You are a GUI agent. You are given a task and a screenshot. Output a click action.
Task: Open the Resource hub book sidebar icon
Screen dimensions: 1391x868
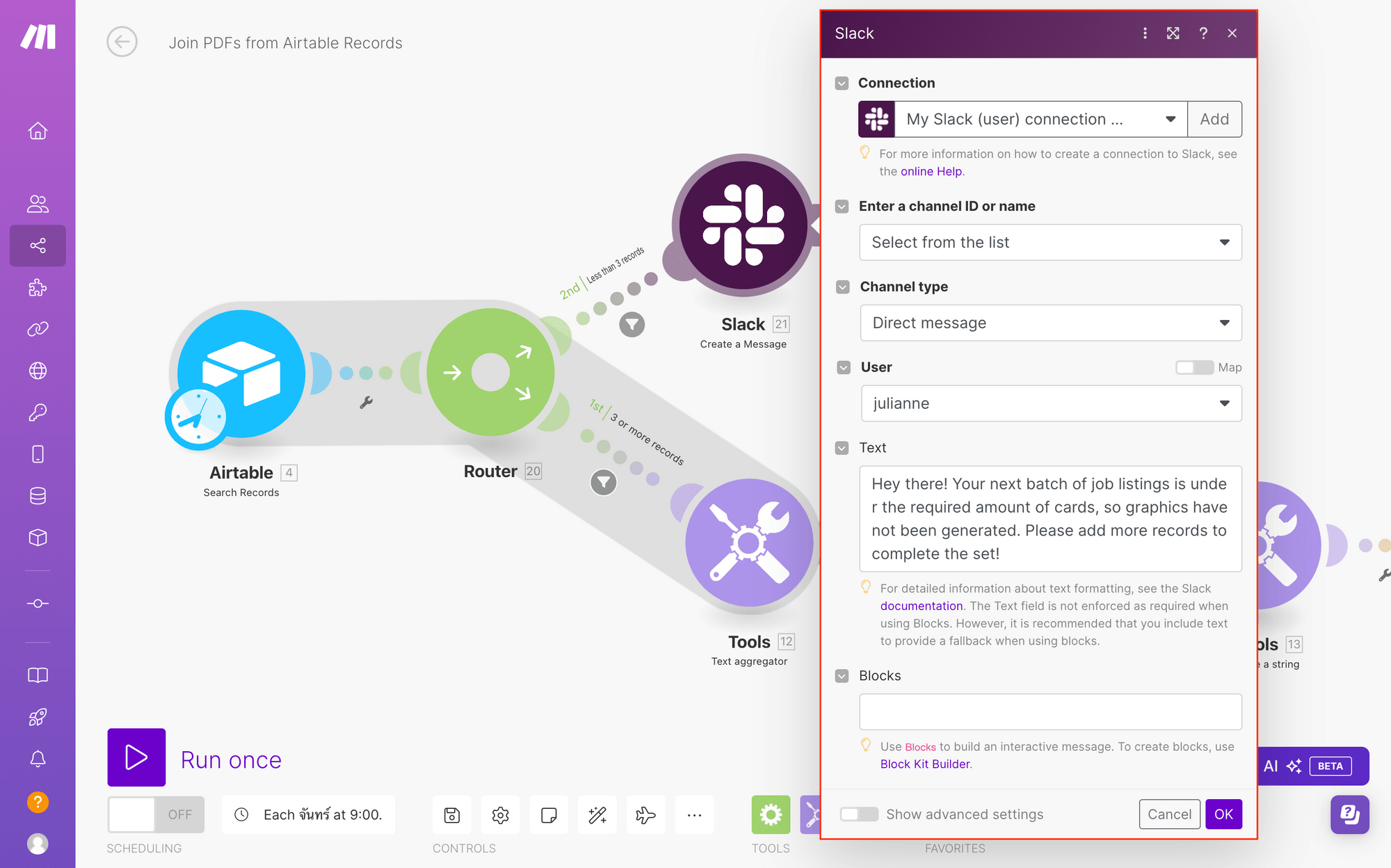(38, 675)
